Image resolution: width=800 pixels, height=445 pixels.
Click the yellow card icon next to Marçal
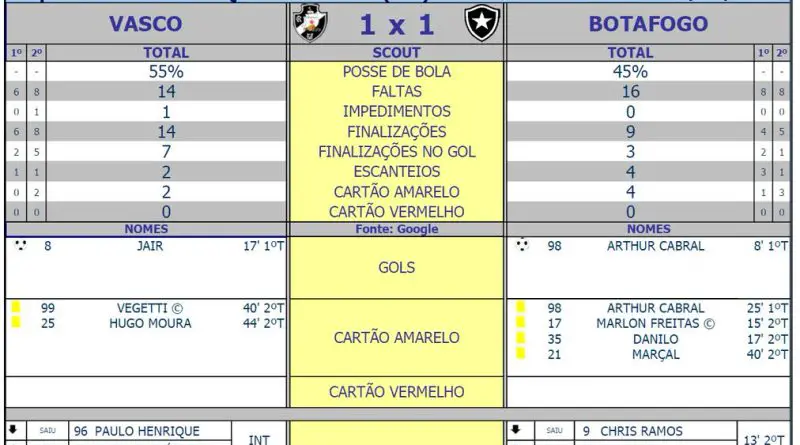coord(520,353)
